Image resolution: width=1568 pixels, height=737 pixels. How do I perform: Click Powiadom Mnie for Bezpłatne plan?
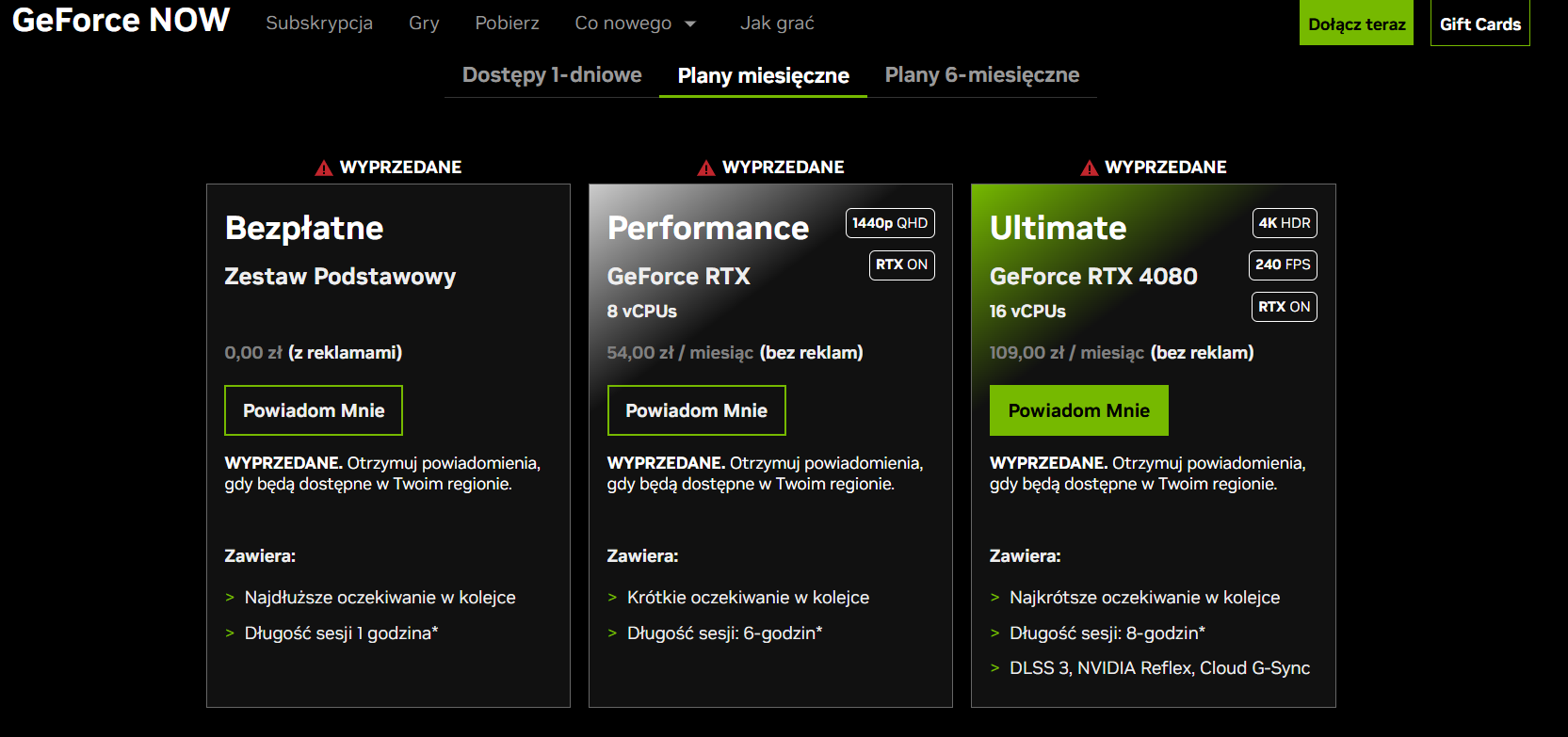tap(314, 410)
